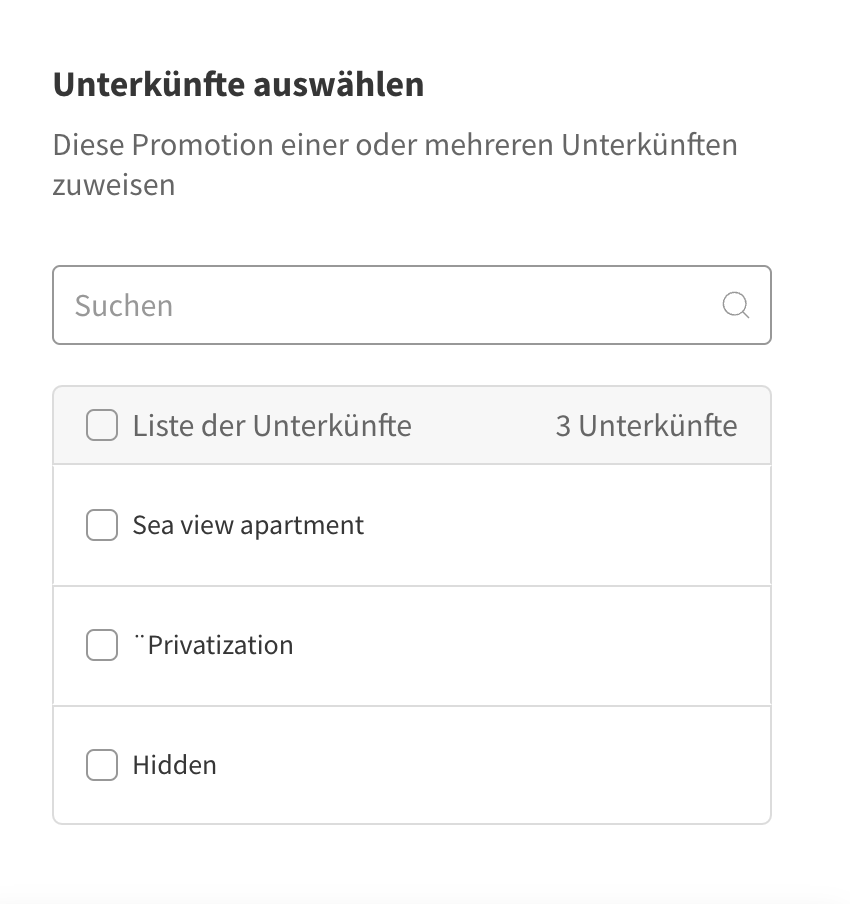Focus the Suchen search field
The height and width of the screenshot is (910, 850).
click(400, 305)
